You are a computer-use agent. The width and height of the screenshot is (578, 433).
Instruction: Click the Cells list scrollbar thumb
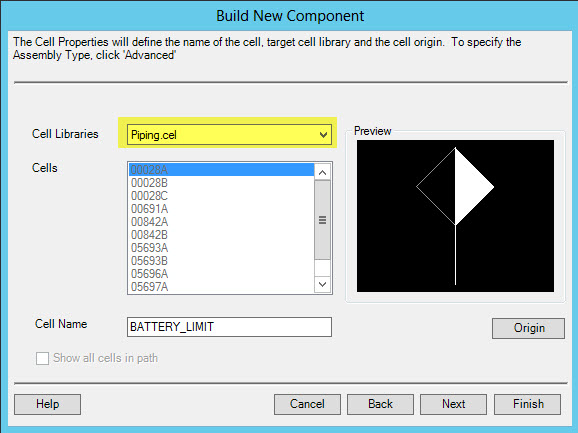click(x=323, y=220)
